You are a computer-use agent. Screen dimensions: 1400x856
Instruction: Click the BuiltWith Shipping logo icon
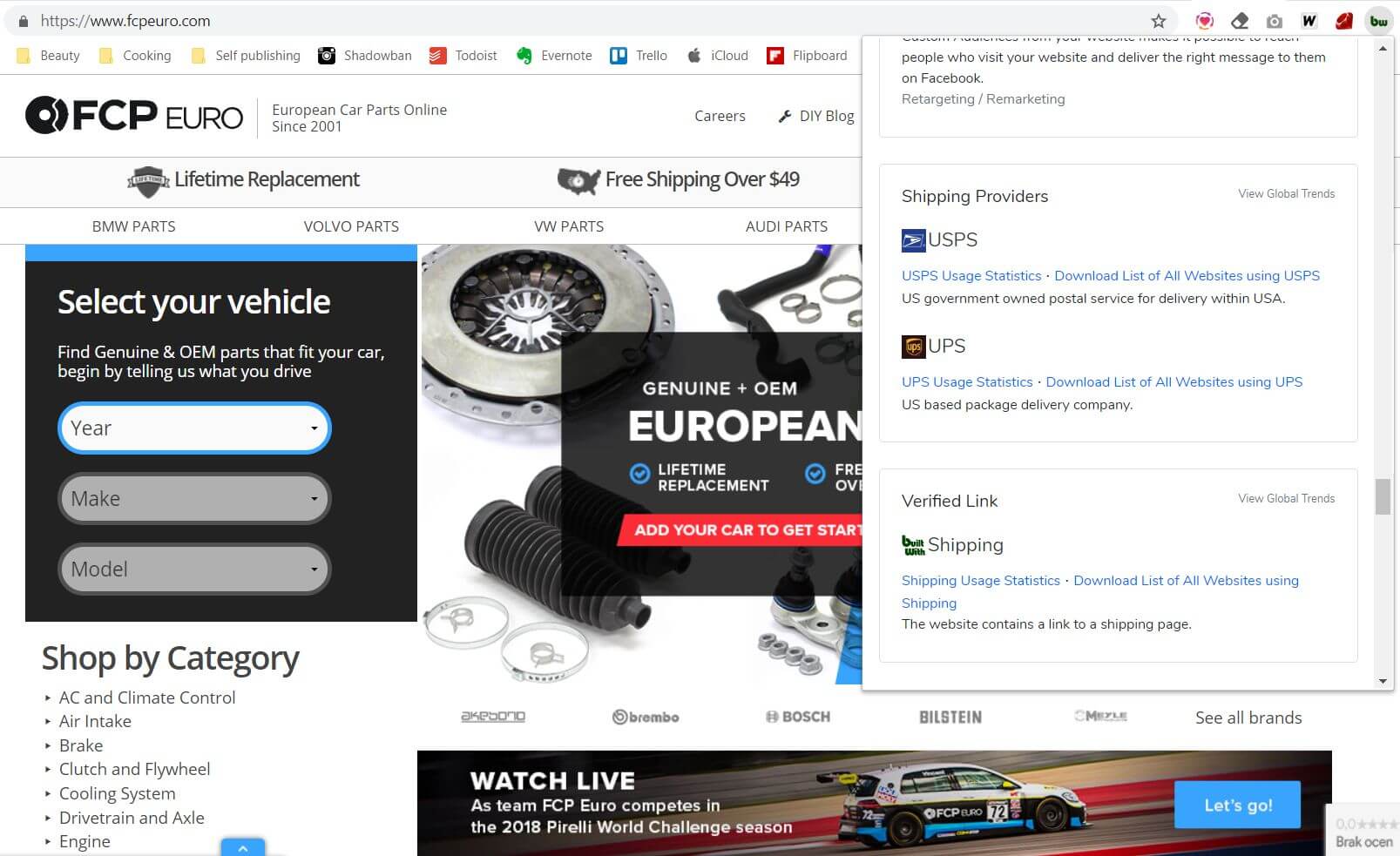913,545
